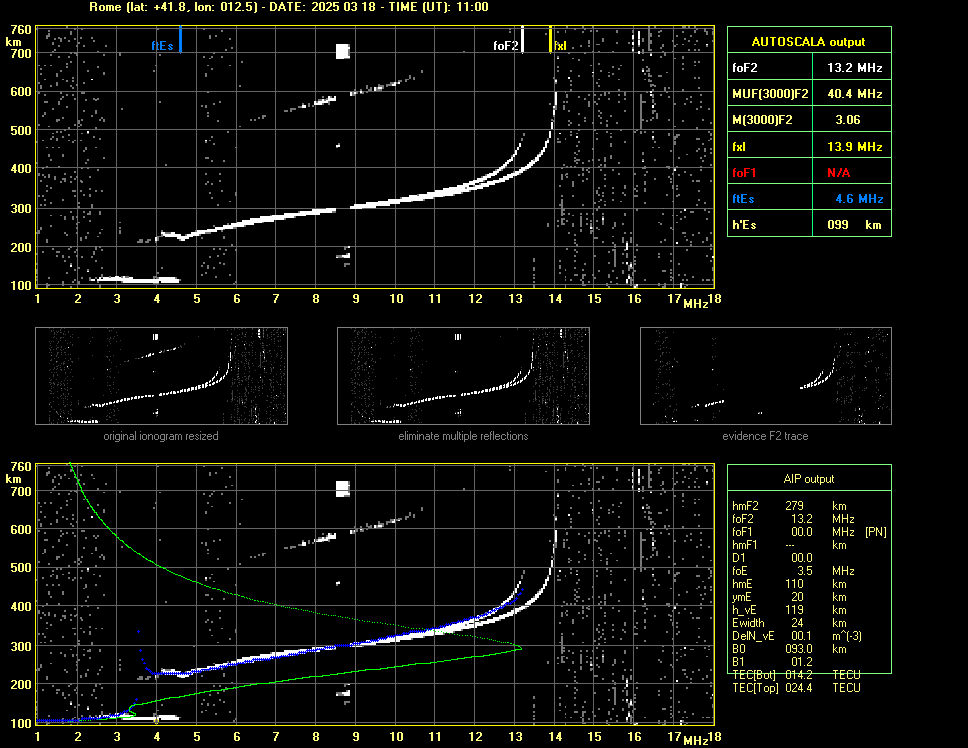Select the h_vE 119 km row

pyautogui.click(x=790, y=610)
